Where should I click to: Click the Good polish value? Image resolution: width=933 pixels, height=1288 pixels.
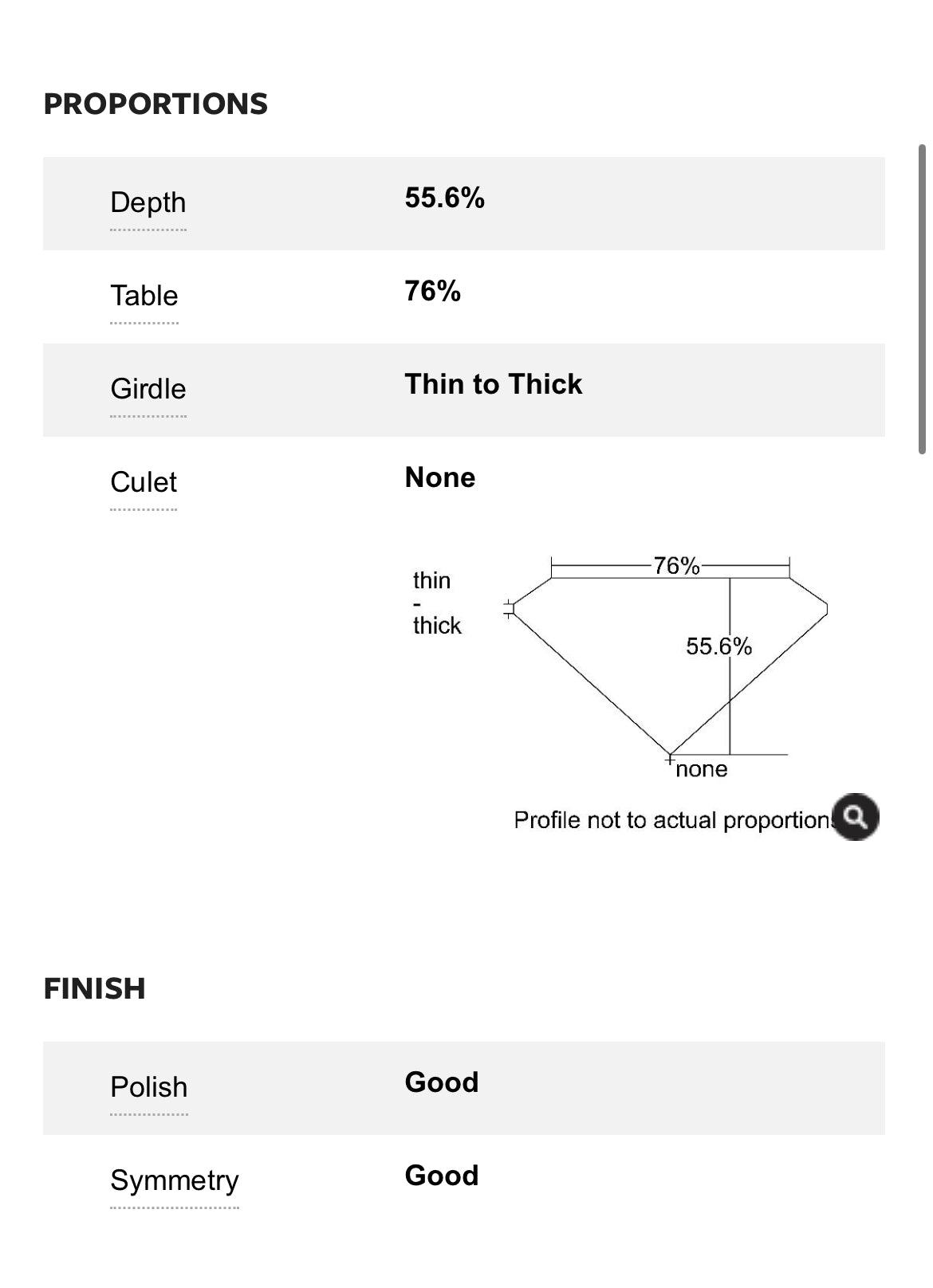coord(442,1082)
